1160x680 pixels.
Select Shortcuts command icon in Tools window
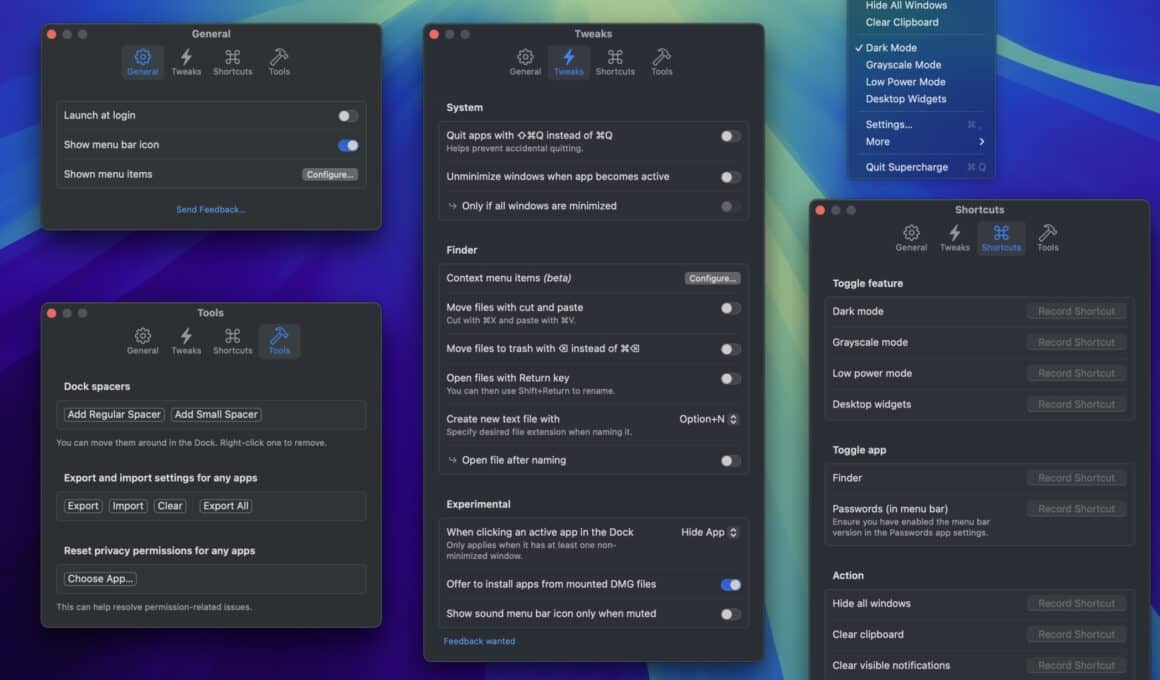click(232, 341)
